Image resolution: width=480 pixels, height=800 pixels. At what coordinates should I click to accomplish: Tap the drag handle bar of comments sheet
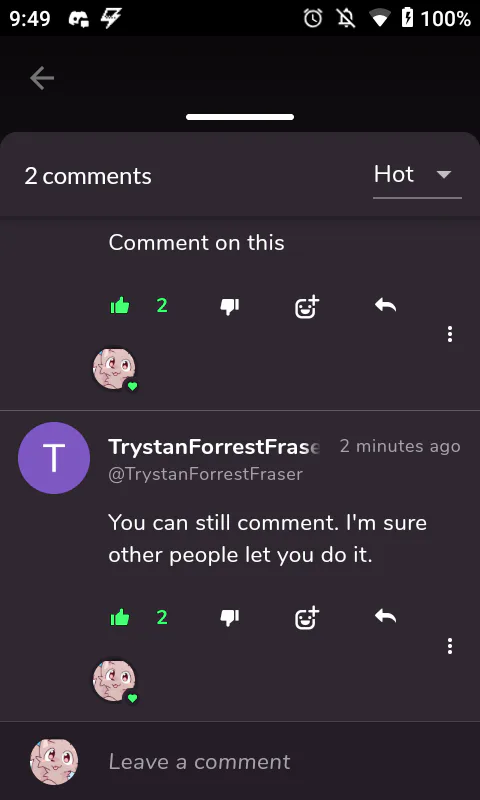click(240, 117)
